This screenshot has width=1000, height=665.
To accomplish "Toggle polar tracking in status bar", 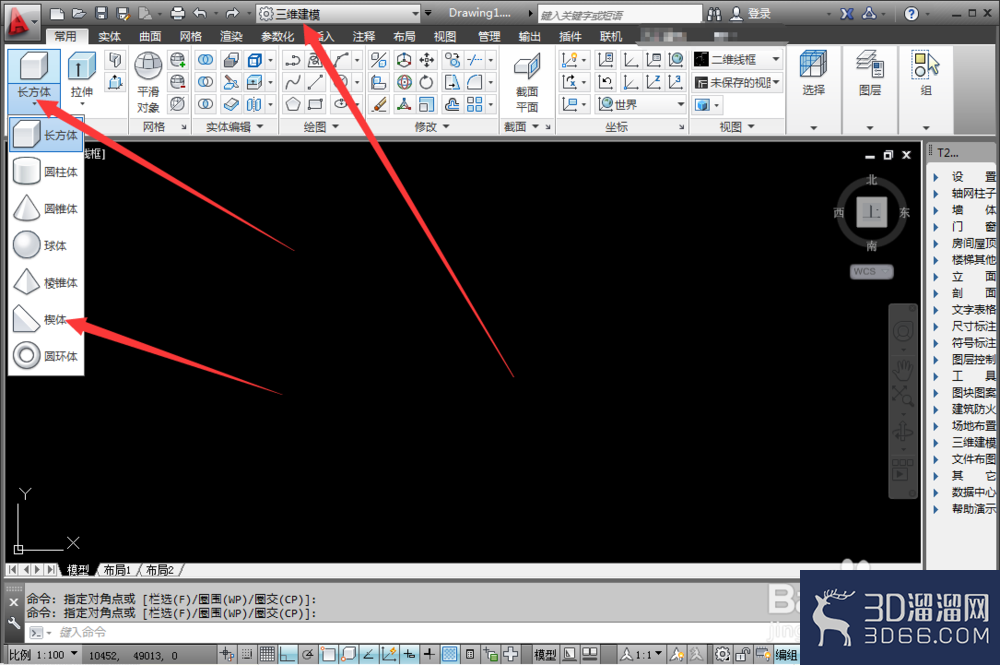I will [308, 654].
